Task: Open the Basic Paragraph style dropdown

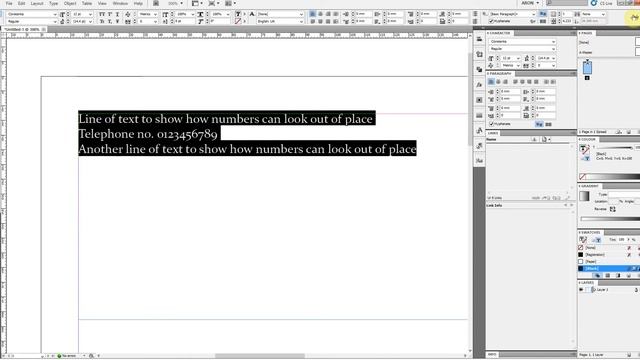Action: point(512,14)
